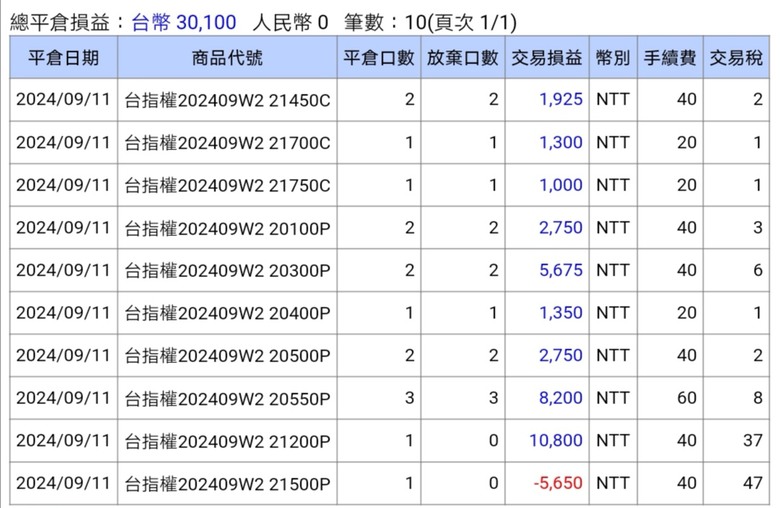This screenshot has width=780, height=508.
Task: Click profit 2,750 in 20500P row
Action: coord(561,355)
